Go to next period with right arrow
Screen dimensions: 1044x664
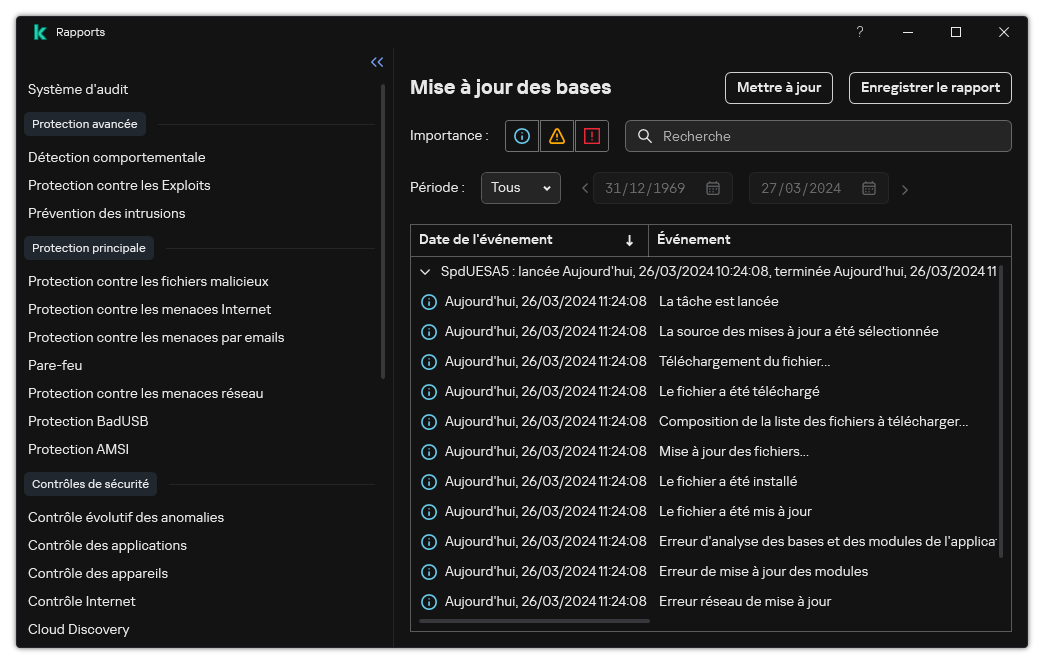(x=905, y=189)
